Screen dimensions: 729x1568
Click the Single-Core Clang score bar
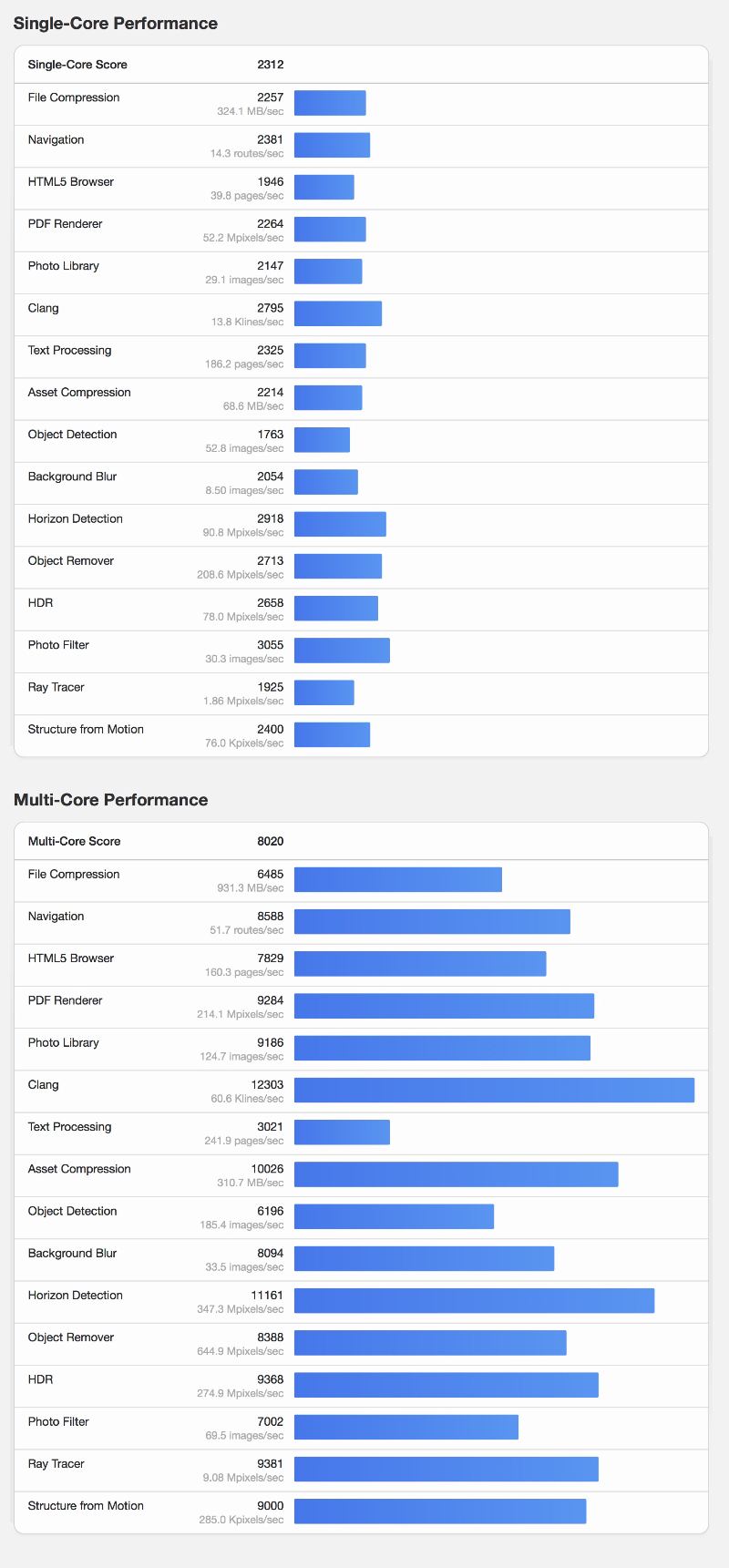[x=338, y=314]
